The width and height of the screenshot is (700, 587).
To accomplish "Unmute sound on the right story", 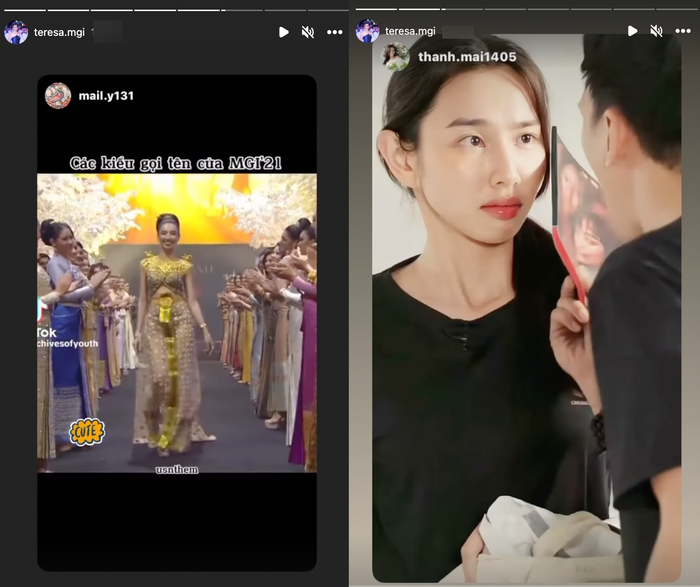I will point(656,31).
